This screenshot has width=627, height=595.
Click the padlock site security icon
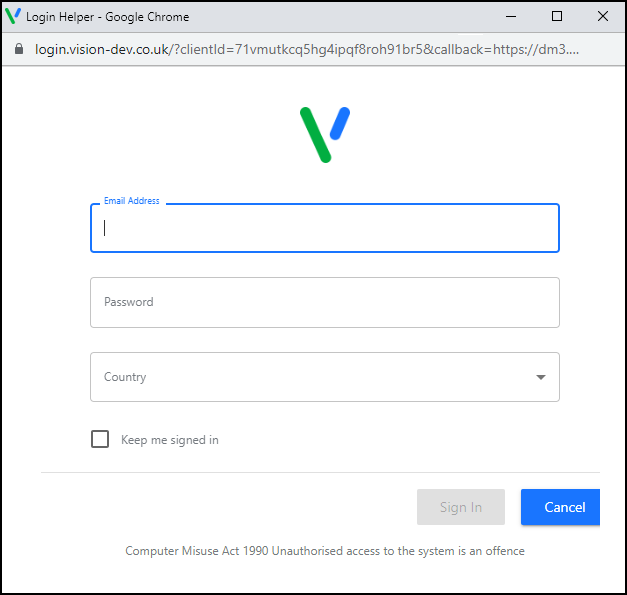pos(18,49)
